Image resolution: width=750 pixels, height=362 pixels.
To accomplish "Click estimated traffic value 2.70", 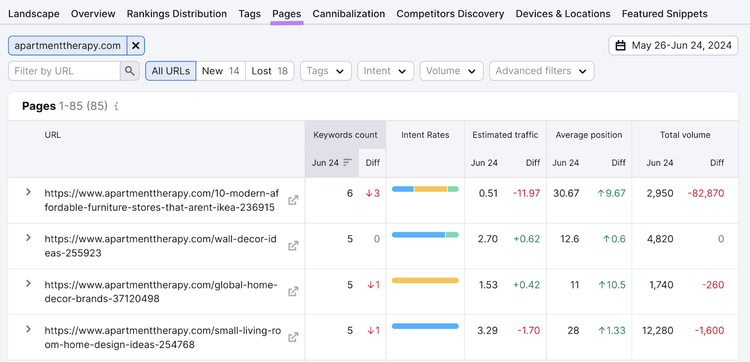I will click(487, 239).
